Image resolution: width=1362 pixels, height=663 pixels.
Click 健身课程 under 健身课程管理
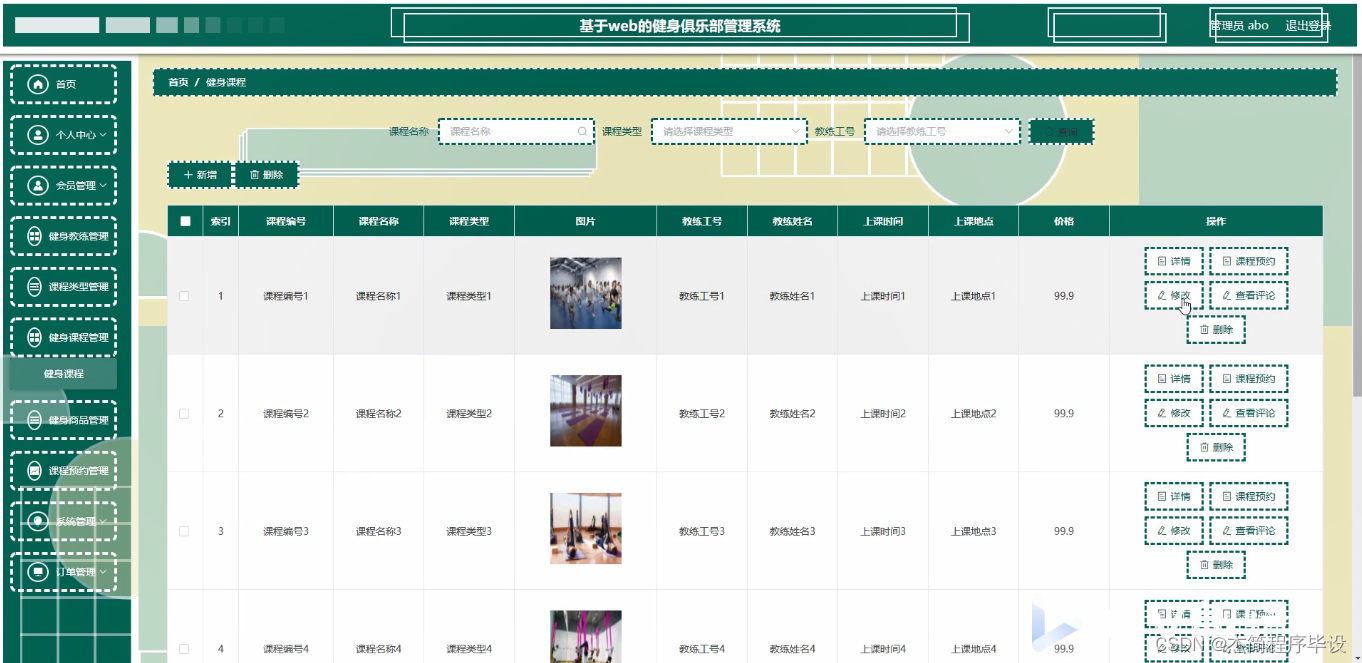[63, 372]
